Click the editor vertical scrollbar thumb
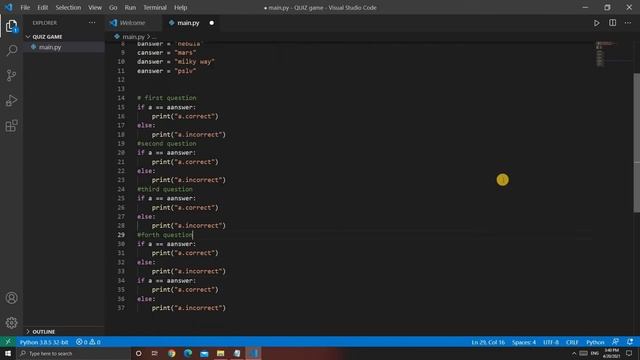Viewport: 640px width, 360px height. (x=636, y=143)
